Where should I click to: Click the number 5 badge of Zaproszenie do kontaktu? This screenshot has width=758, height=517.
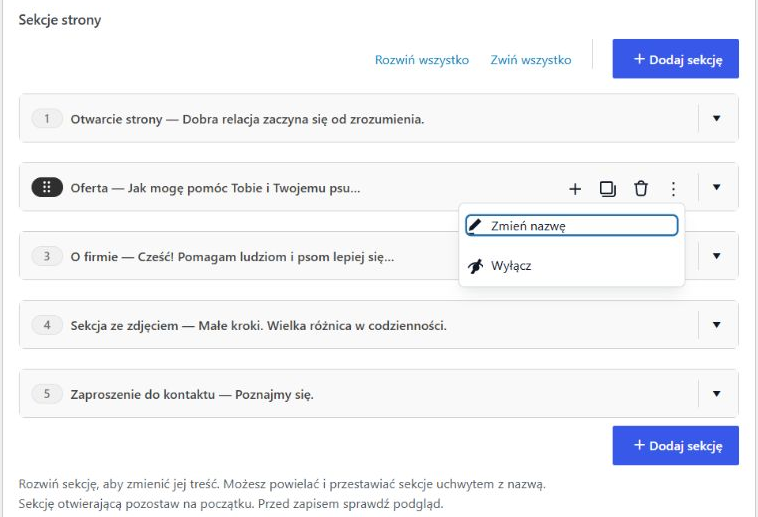tap(47, 394)
